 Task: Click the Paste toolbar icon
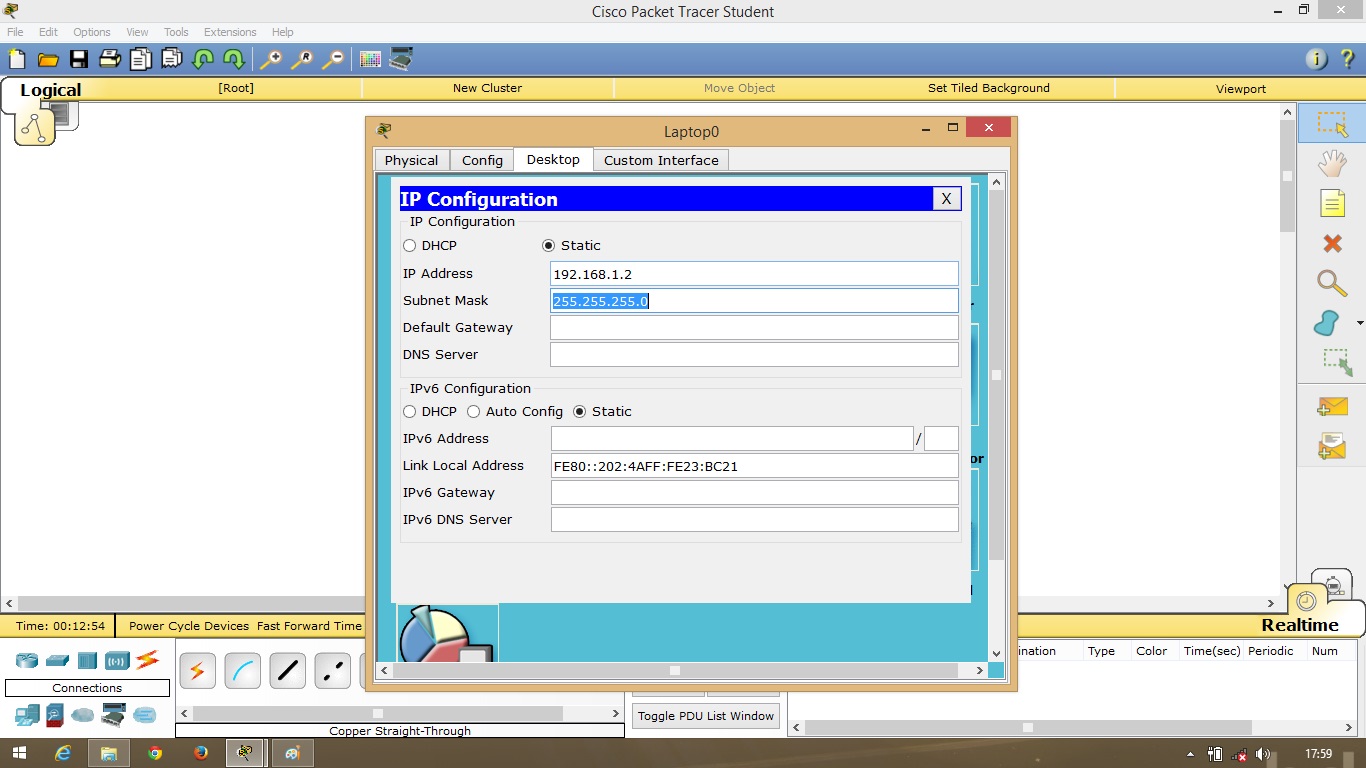[172, 59]
